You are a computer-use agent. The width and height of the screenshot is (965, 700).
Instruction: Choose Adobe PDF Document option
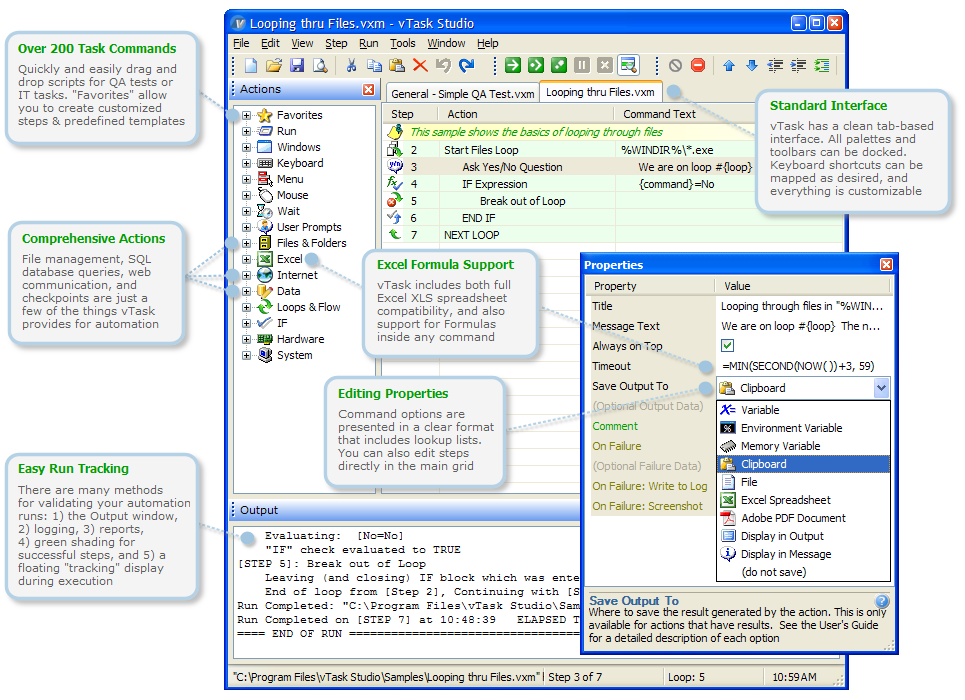(793, 518)
